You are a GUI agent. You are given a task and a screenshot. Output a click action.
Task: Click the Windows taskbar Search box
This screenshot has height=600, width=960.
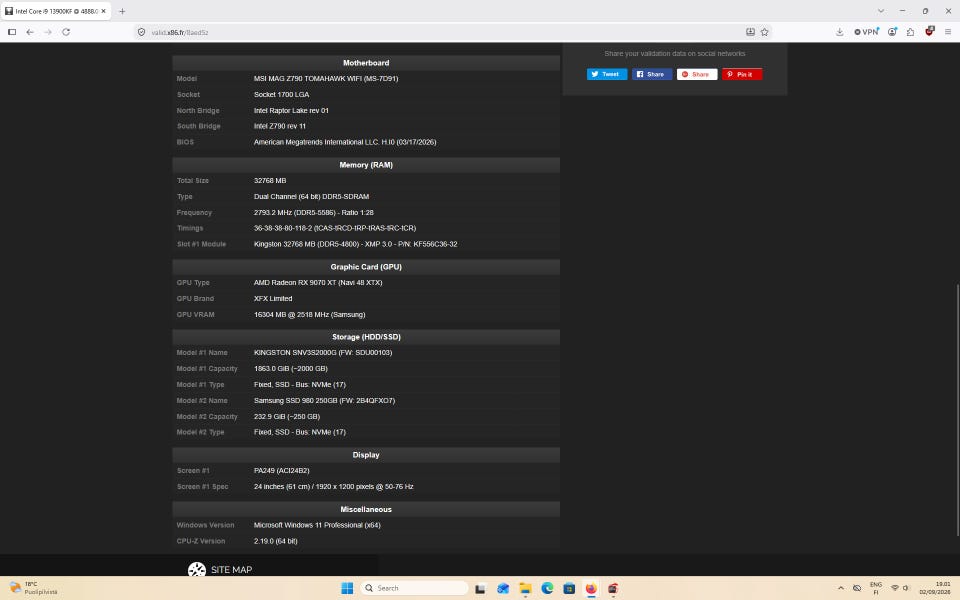coord(414,588)
